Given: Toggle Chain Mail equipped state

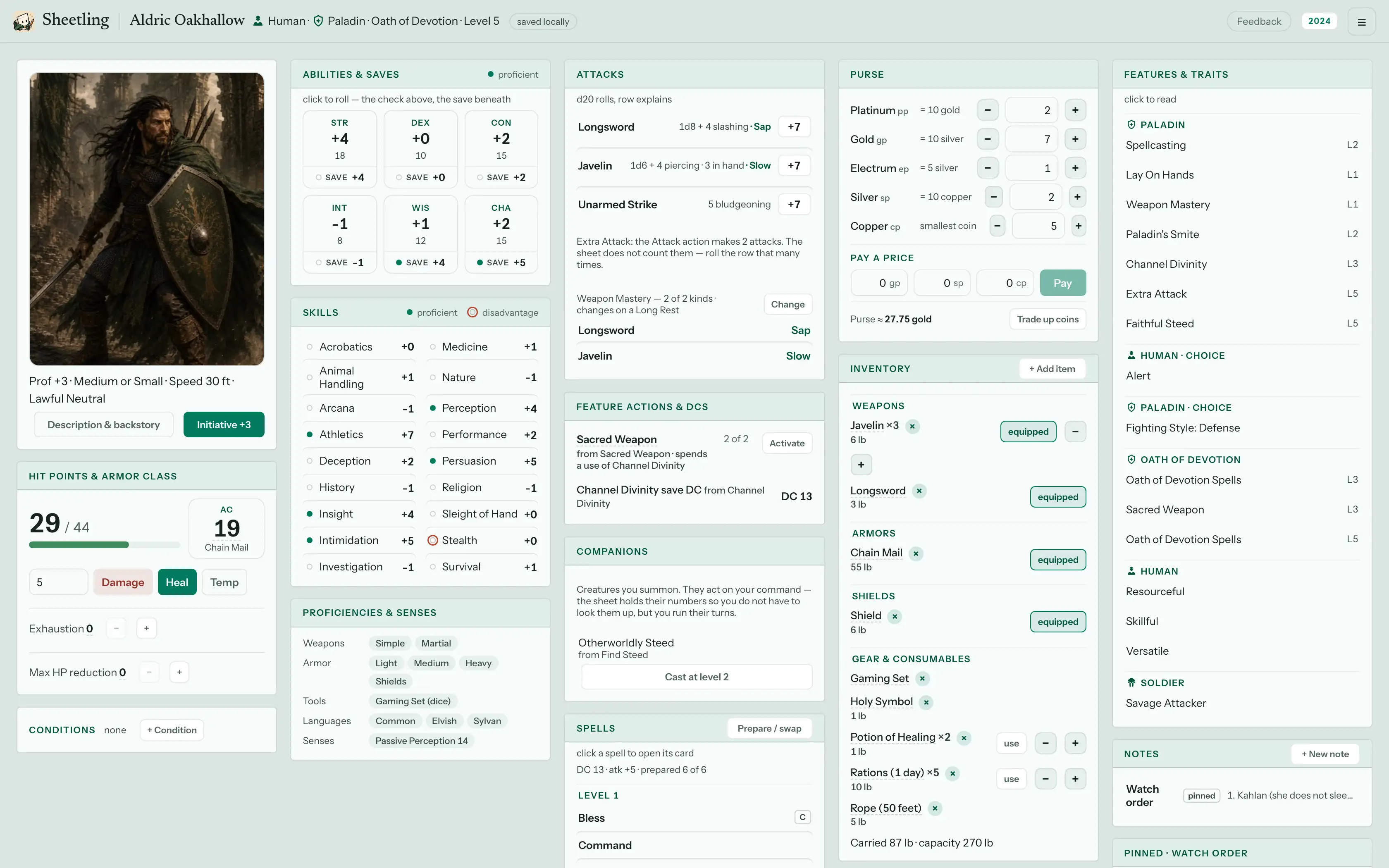Looking at the screenshot, I should [x=1058, y=560].
